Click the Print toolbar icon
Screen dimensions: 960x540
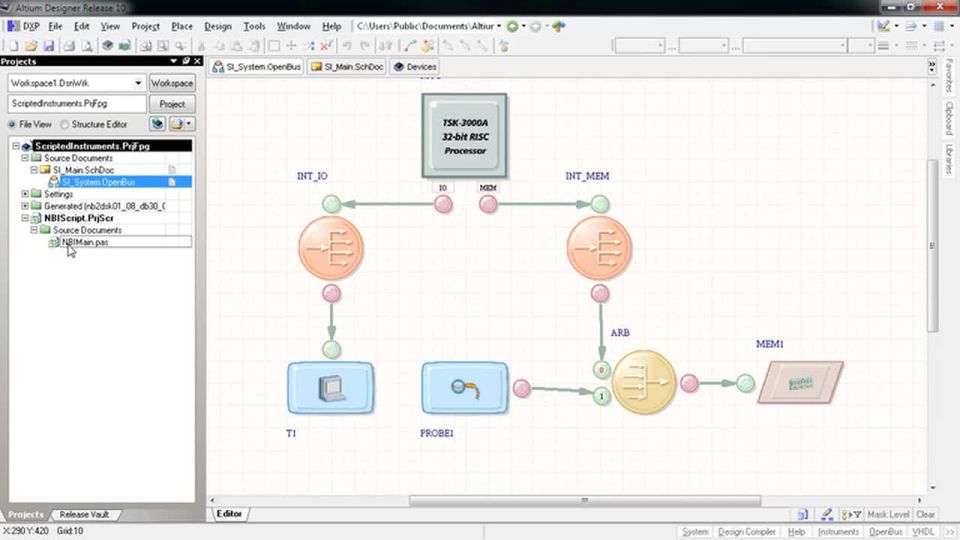pos(69,46)
